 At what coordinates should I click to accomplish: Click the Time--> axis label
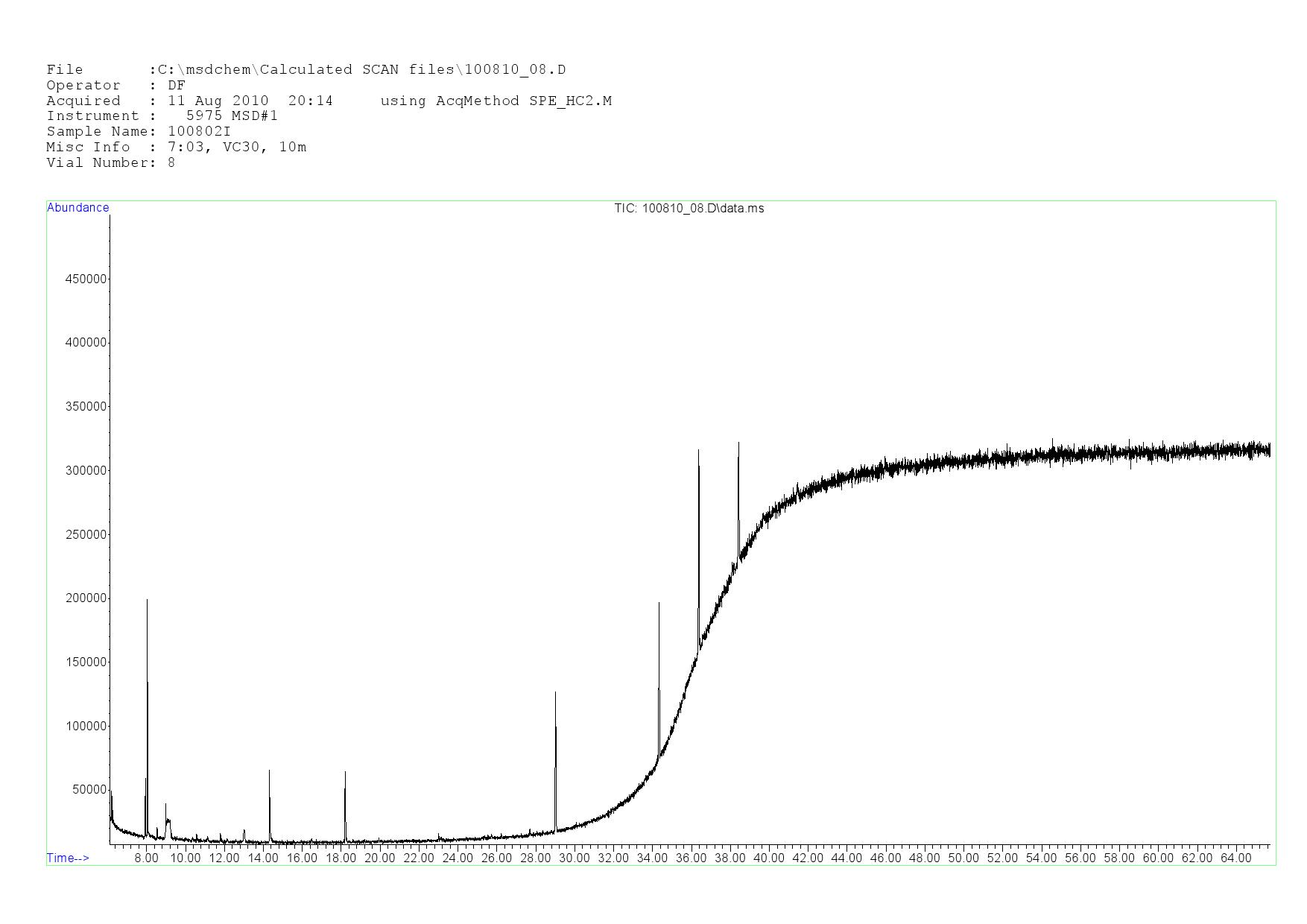pyautogui.click(x=68, y=858)
